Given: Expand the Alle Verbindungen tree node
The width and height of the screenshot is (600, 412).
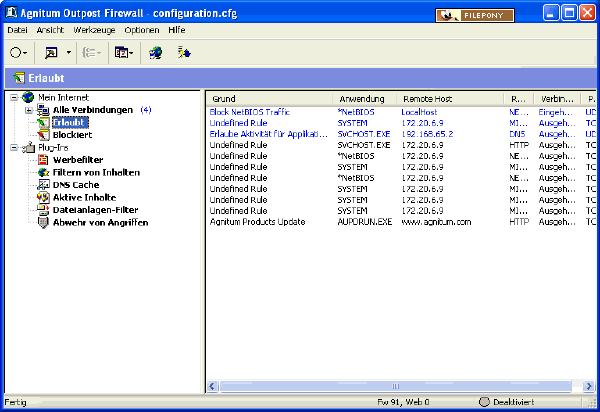Looking at the screenshot, I should coord(29,110).
